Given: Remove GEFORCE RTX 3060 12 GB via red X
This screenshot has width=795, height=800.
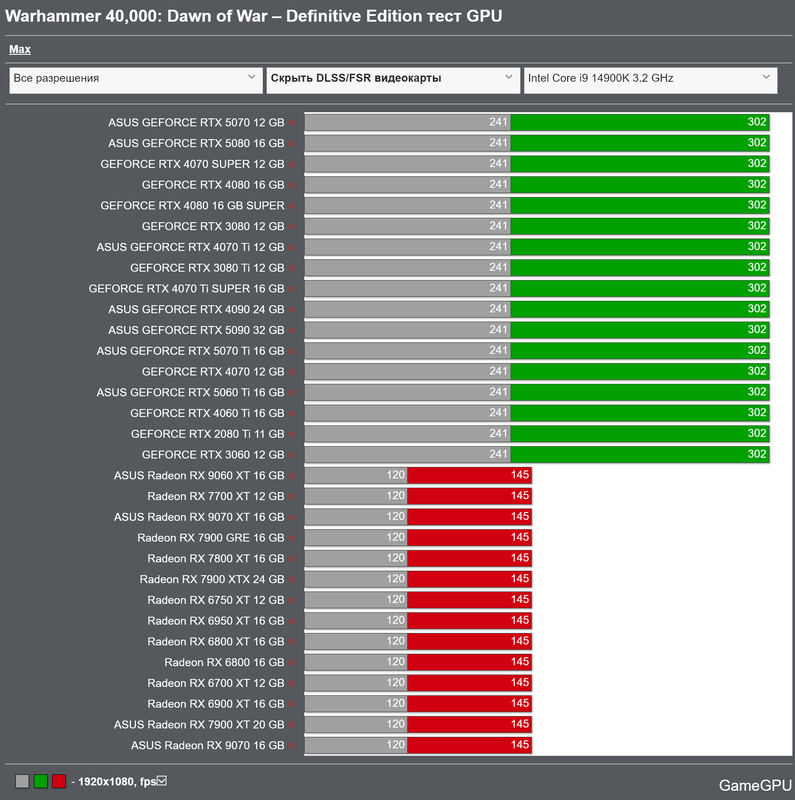Looking at the screenshot, I should [x=291, y=455].
